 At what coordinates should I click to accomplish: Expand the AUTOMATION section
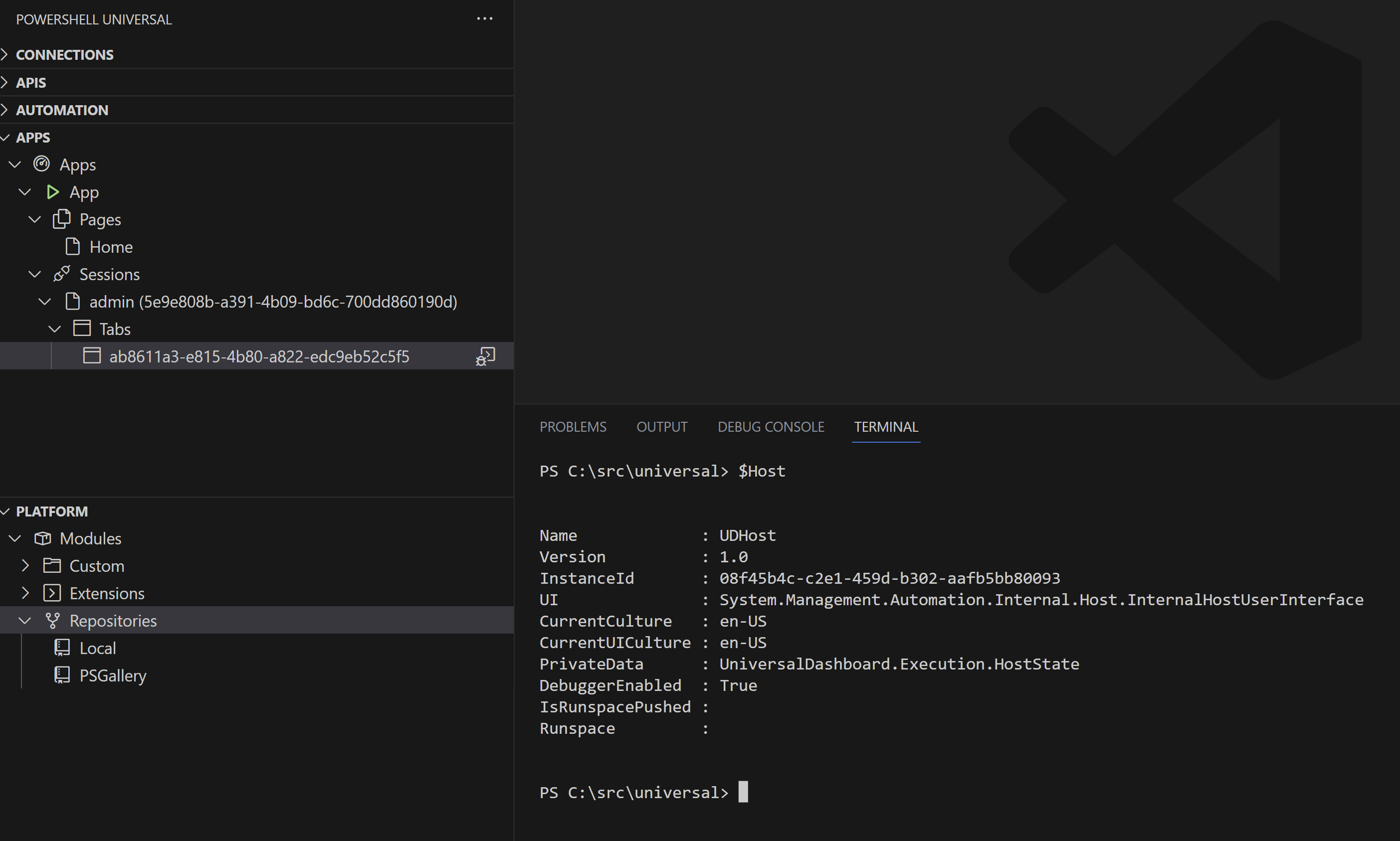[62, 110]
